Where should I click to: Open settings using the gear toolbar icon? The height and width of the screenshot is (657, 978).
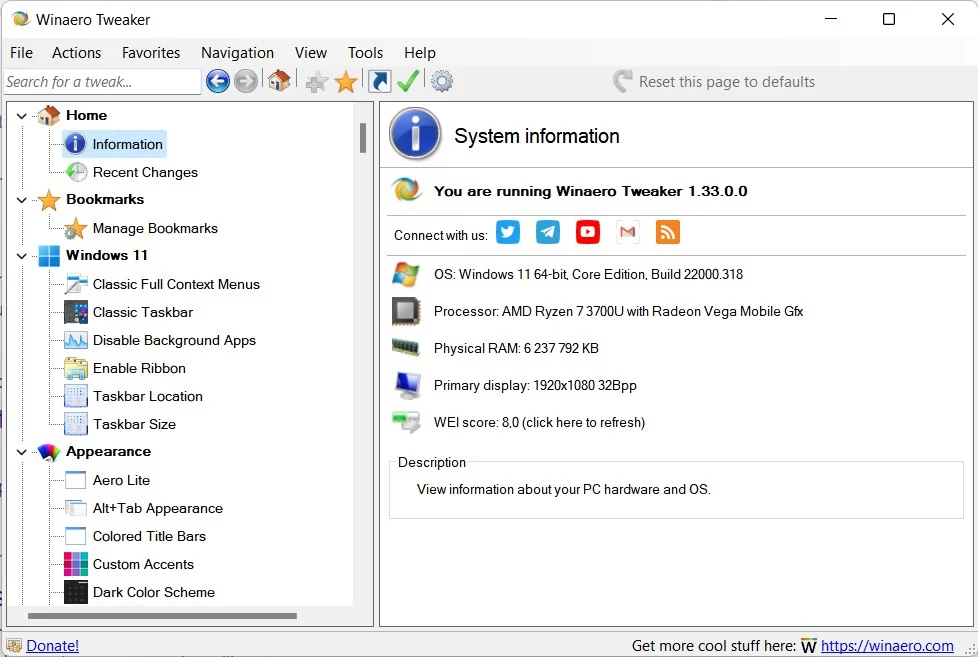(442, 81)
